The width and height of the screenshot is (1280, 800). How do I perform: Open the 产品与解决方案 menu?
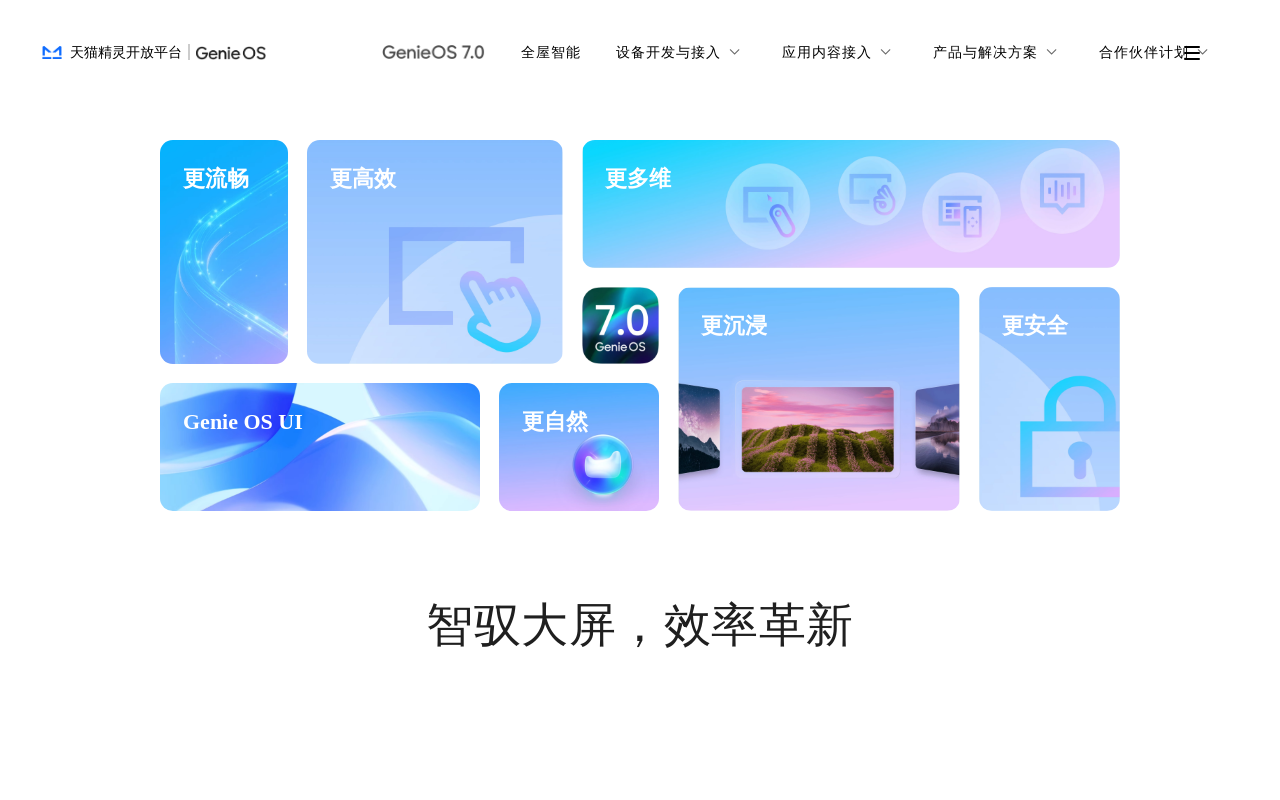click(985, 52)
